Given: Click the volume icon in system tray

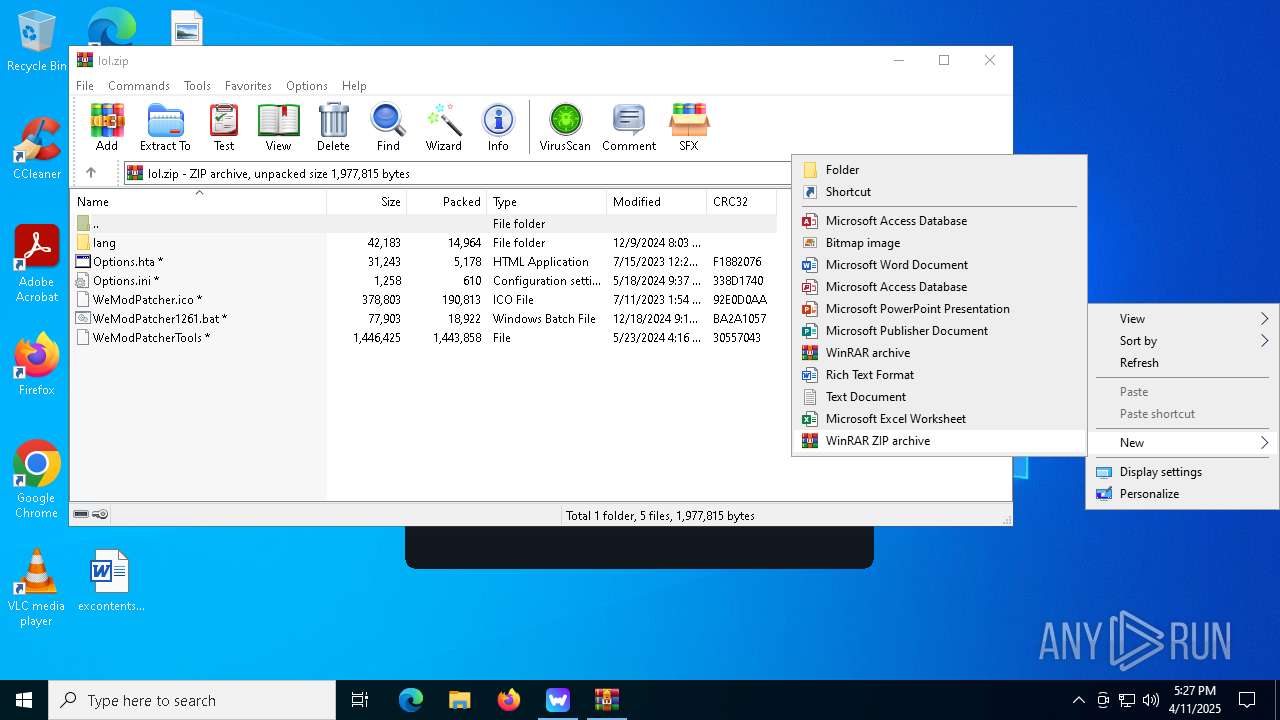Looking at the screenshot, I should coord(1151,700).
